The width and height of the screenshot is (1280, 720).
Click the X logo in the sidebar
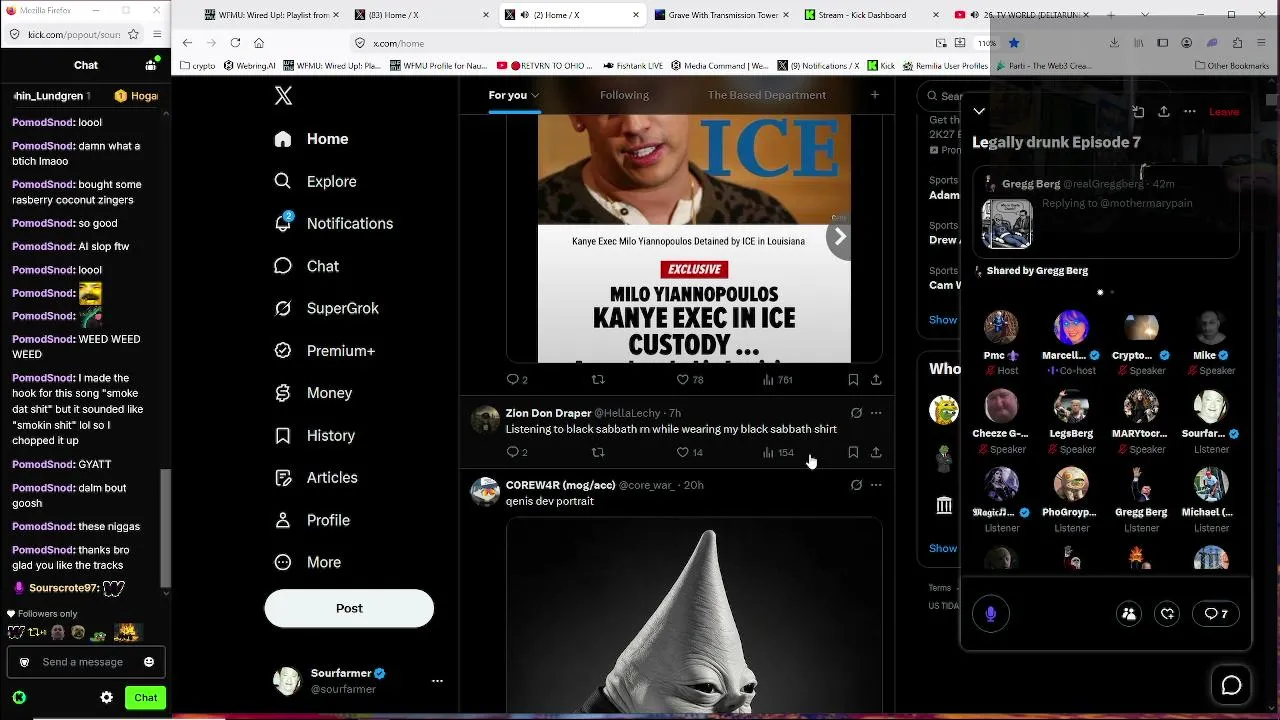283,96
